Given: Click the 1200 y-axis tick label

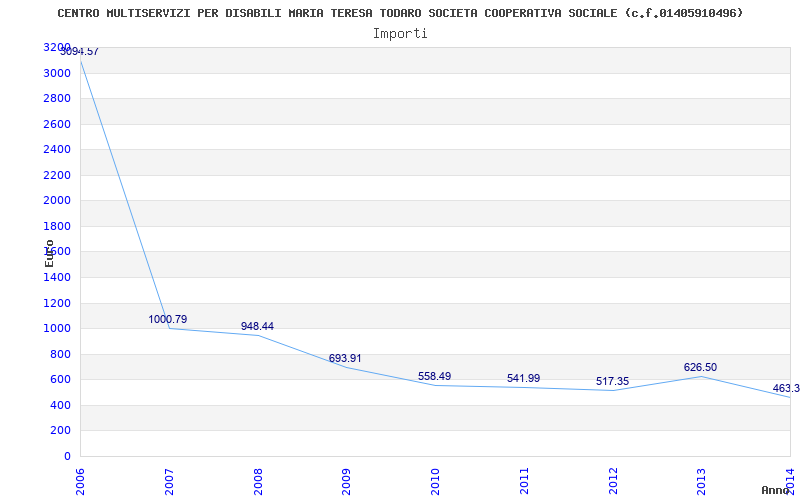Looking at the screenshot, I should click(57, 303).
